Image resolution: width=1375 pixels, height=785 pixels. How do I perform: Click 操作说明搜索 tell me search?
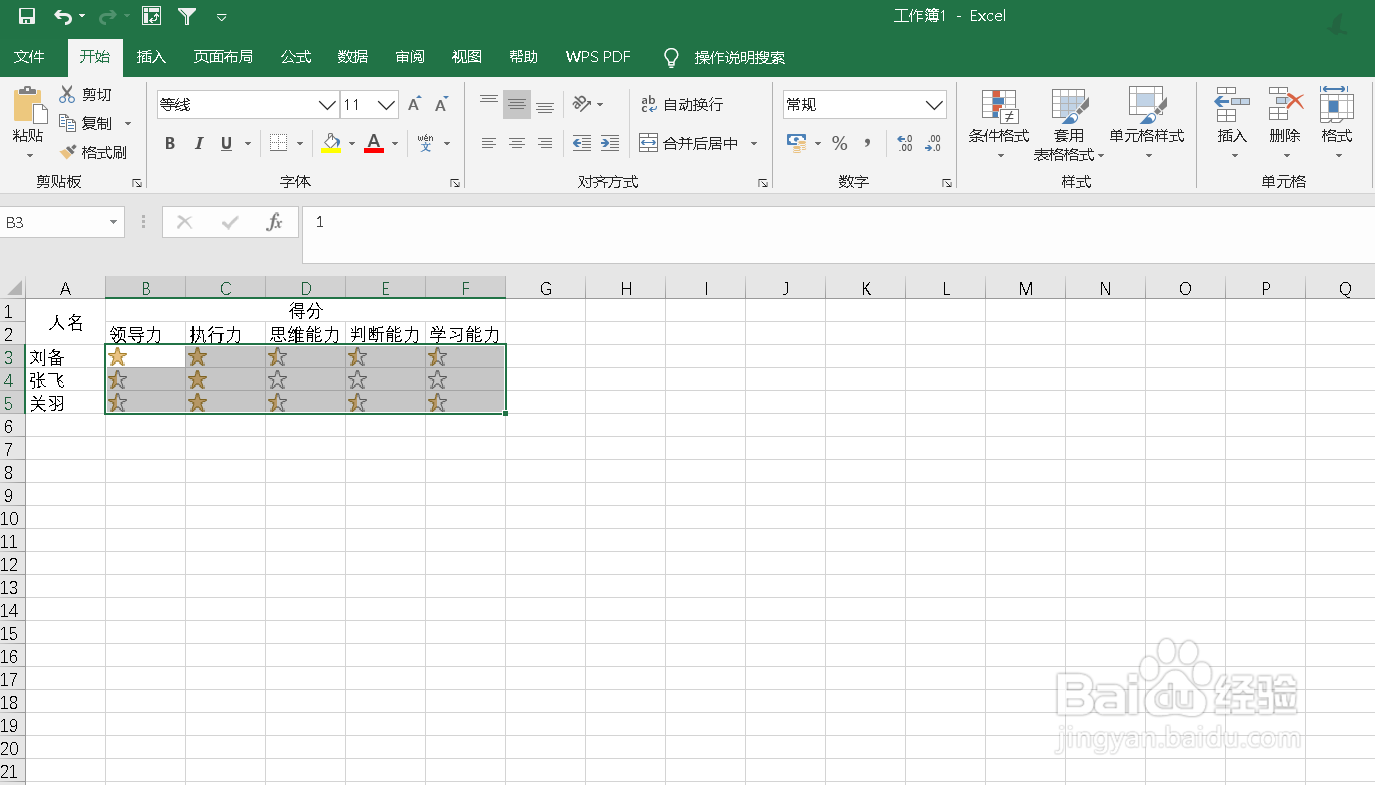point(740,58)
